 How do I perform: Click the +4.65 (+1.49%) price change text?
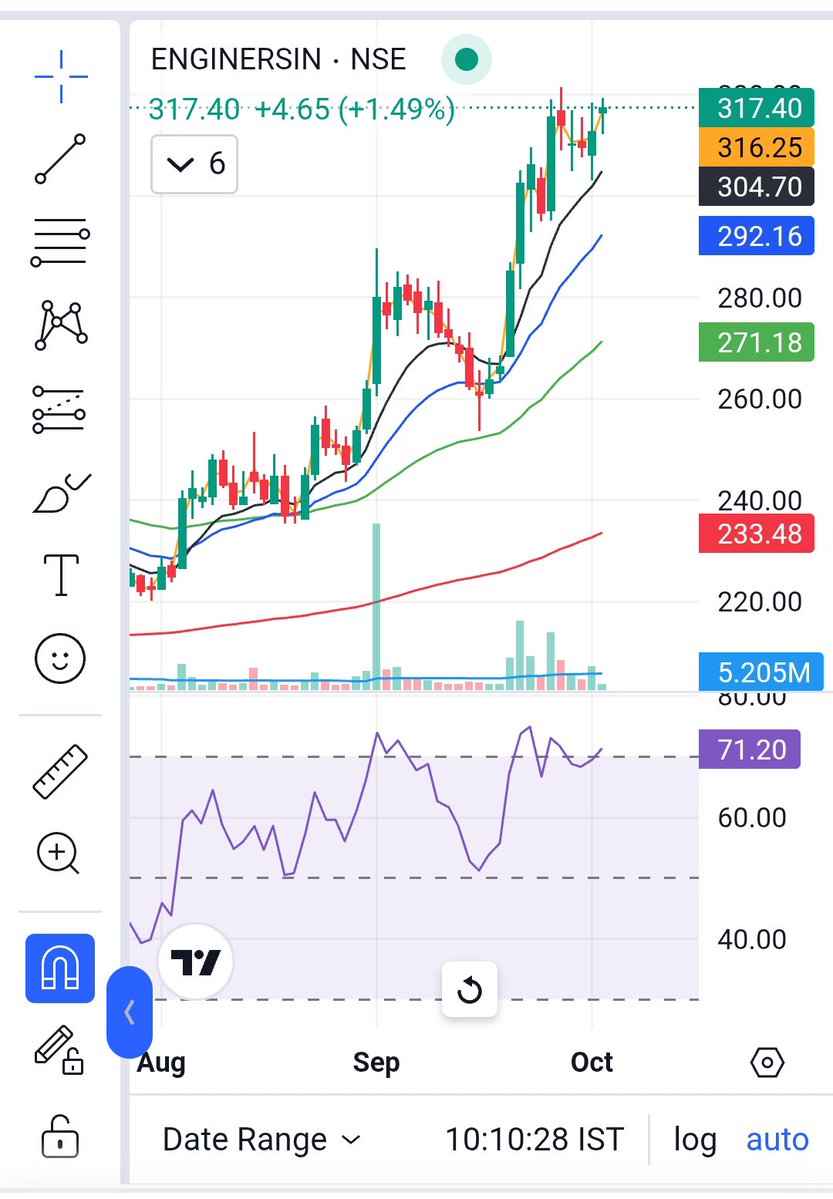coord(354,109)
